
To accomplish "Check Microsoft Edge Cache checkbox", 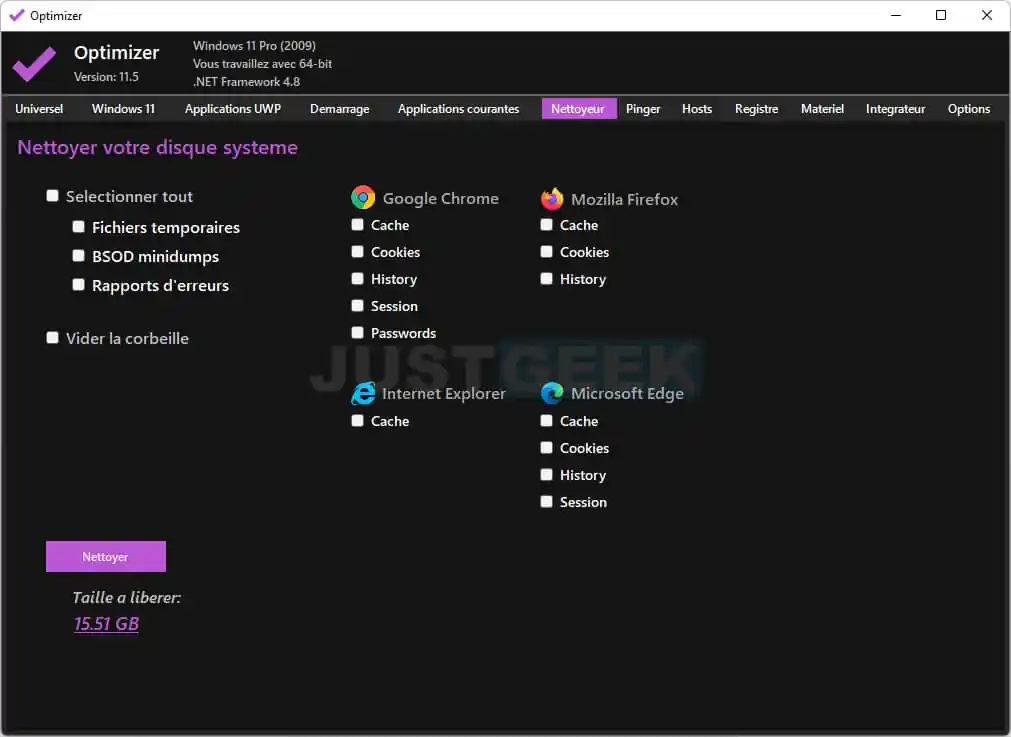I will click(546, 420).
